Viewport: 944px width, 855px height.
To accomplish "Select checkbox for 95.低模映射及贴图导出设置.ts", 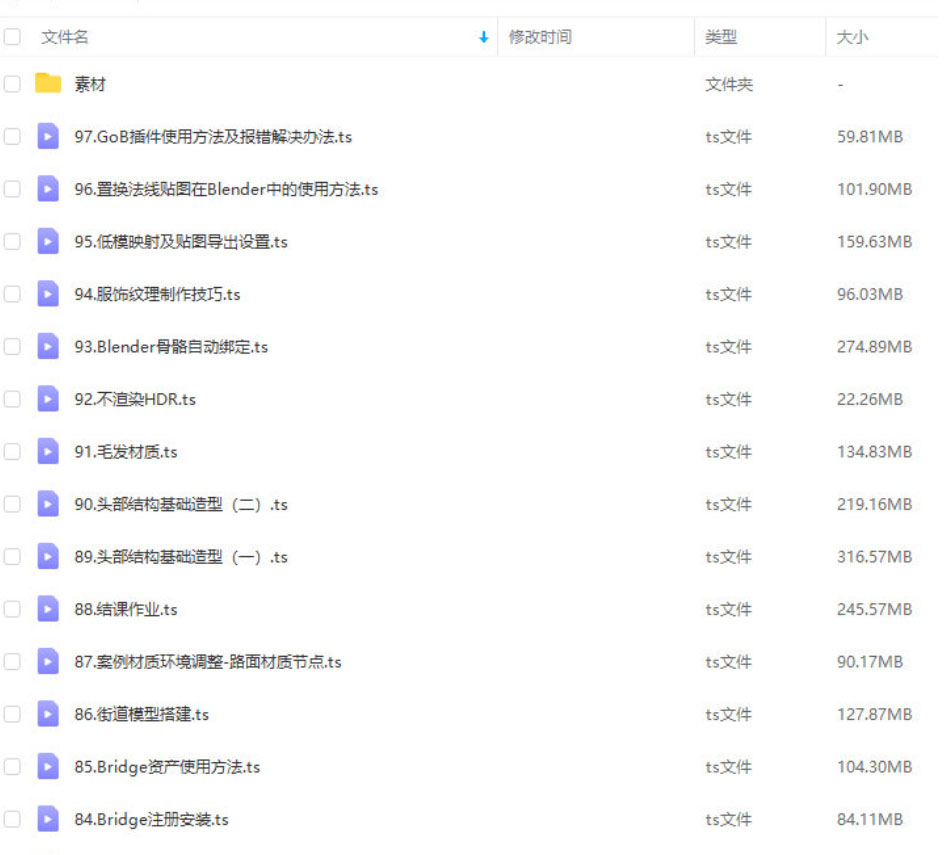I will click(x=12, y=241).
